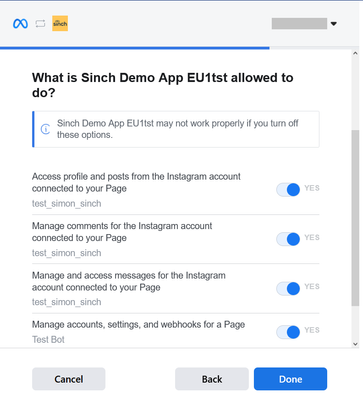Click the scrollbar down arrow
Image resolution: width=363 pixels, height=400 pixels.
355,344
